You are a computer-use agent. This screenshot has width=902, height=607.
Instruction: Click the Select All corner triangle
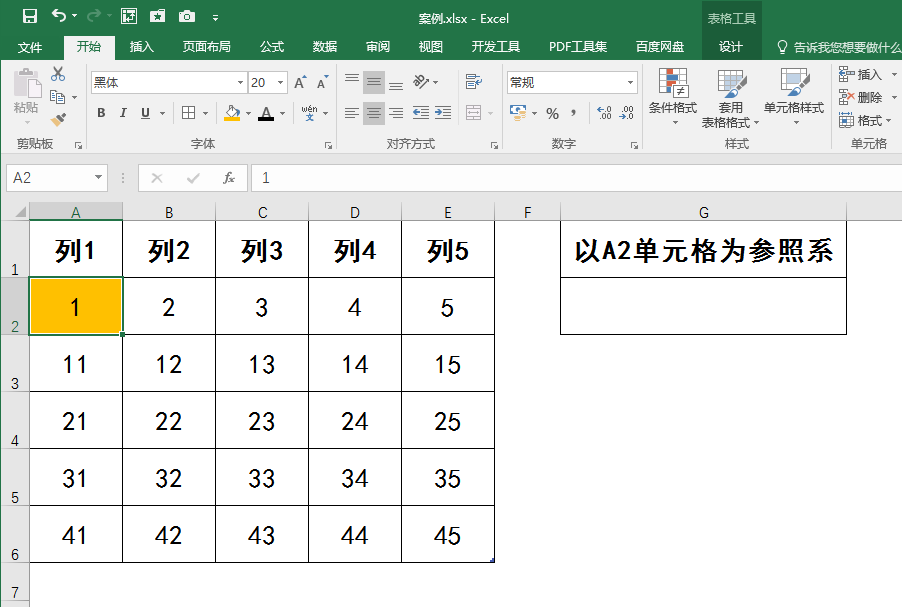pos(20,212)
